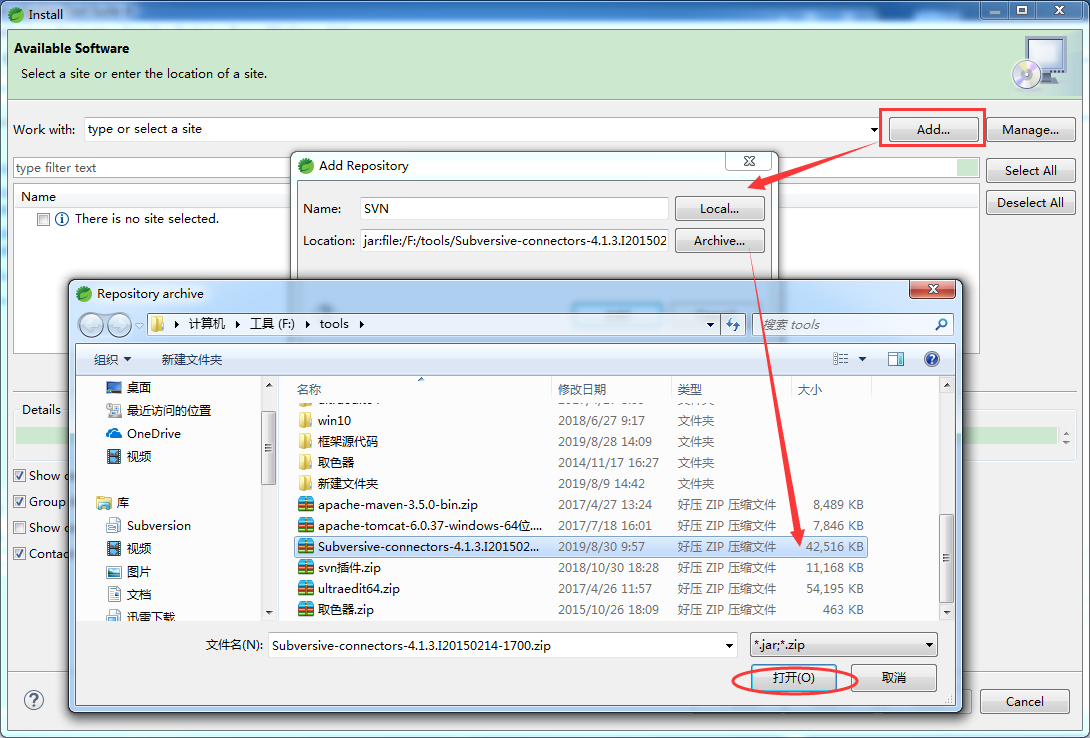Open the Work with site dropdown
The height and width of the screenshot is (738, 1090).
pos(874,129)
